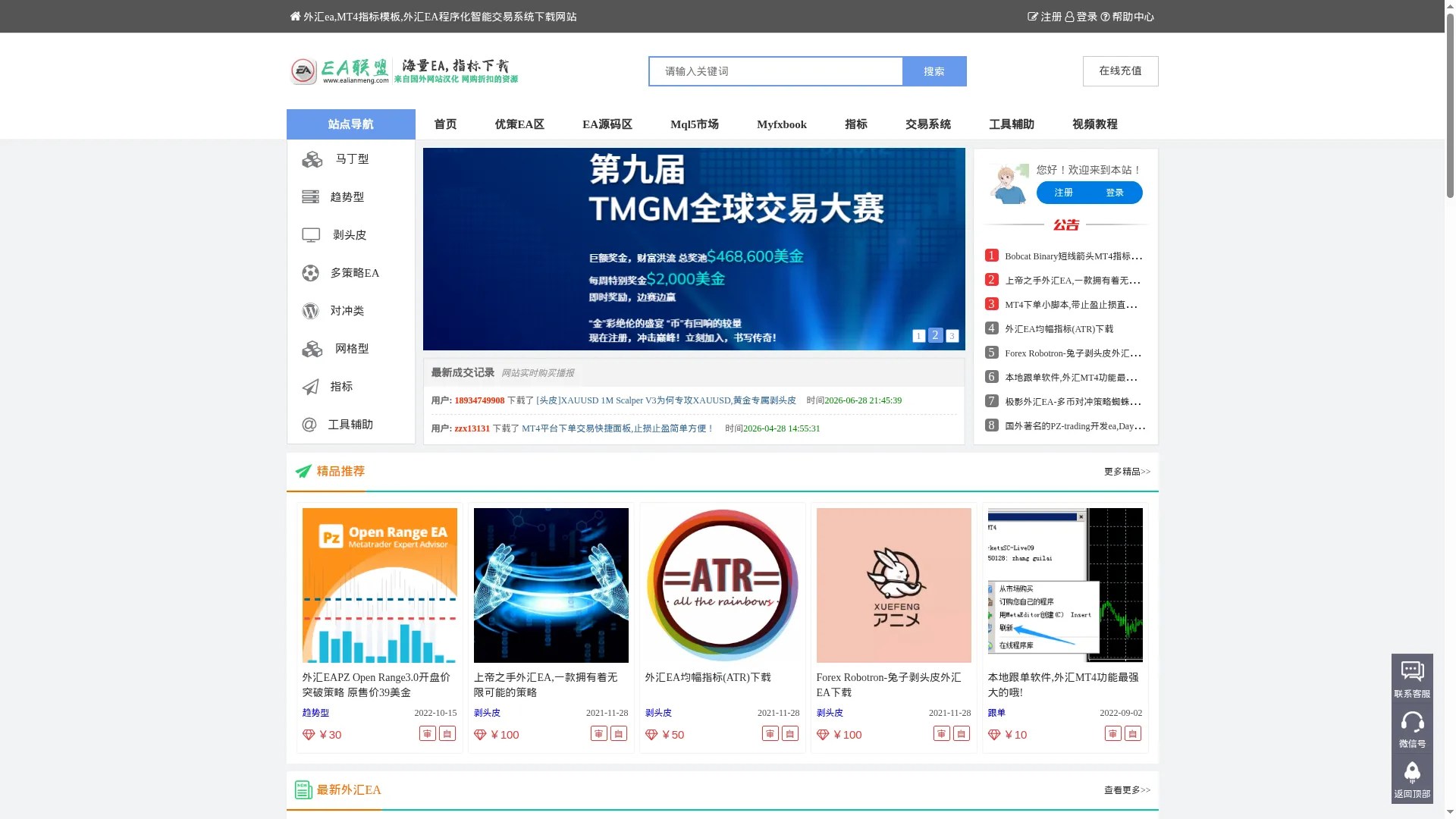Viewport: 1456px width, 819px height.
Task: Select current banner slide indicator 2
Action: tap(936, 335)
